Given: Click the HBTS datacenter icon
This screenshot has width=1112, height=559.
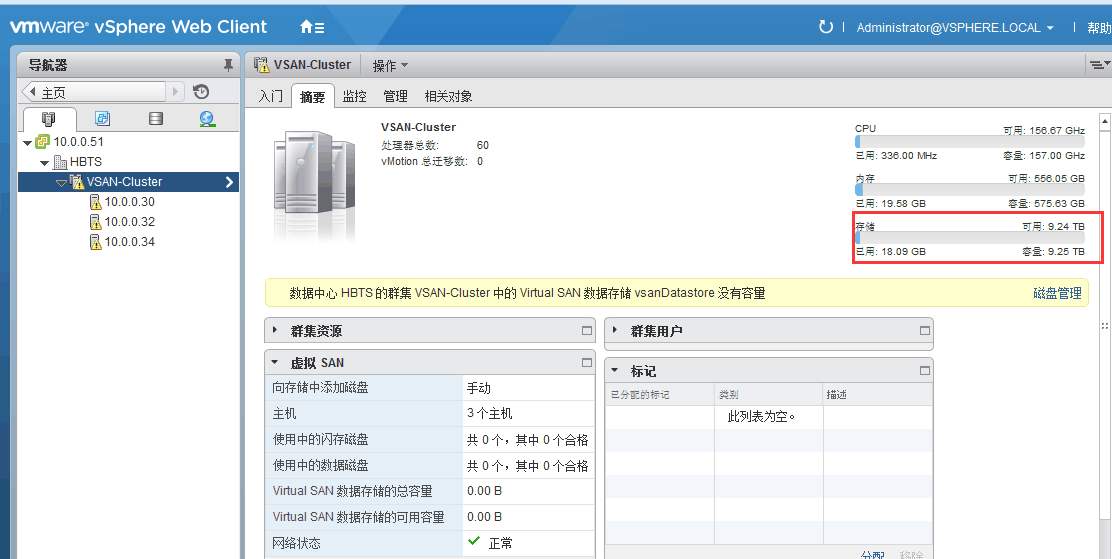Looking at the screenshot, I should 60,162.
